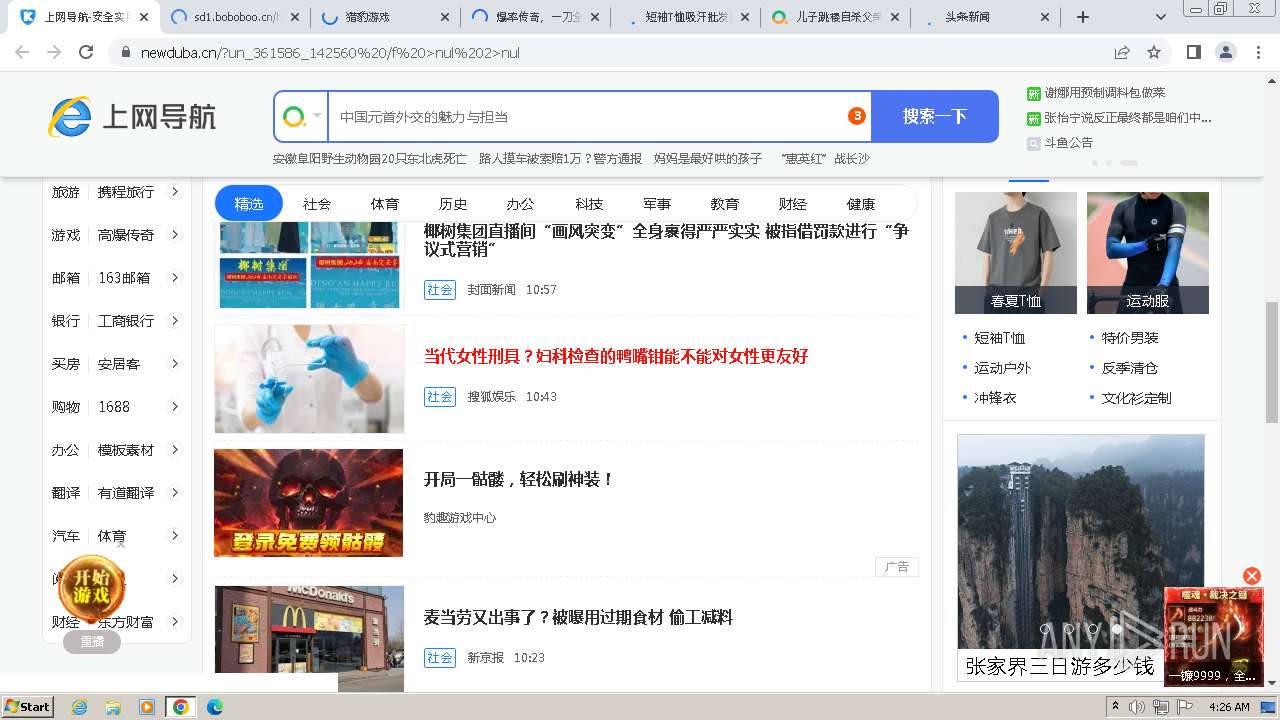This screenshot has width=1280, height=720.
Task: Open the 斗鱼公告 hot topic link
Action: coord(1069,143)
